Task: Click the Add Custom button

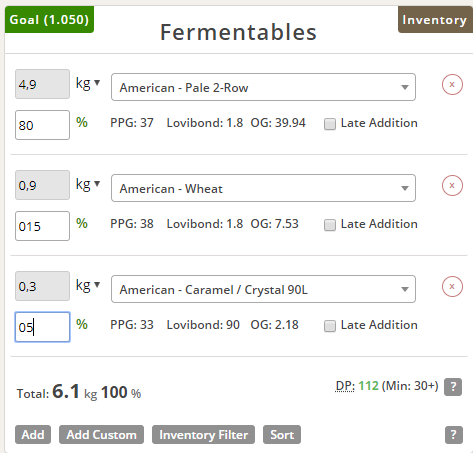Action: (x=101, y=435)
